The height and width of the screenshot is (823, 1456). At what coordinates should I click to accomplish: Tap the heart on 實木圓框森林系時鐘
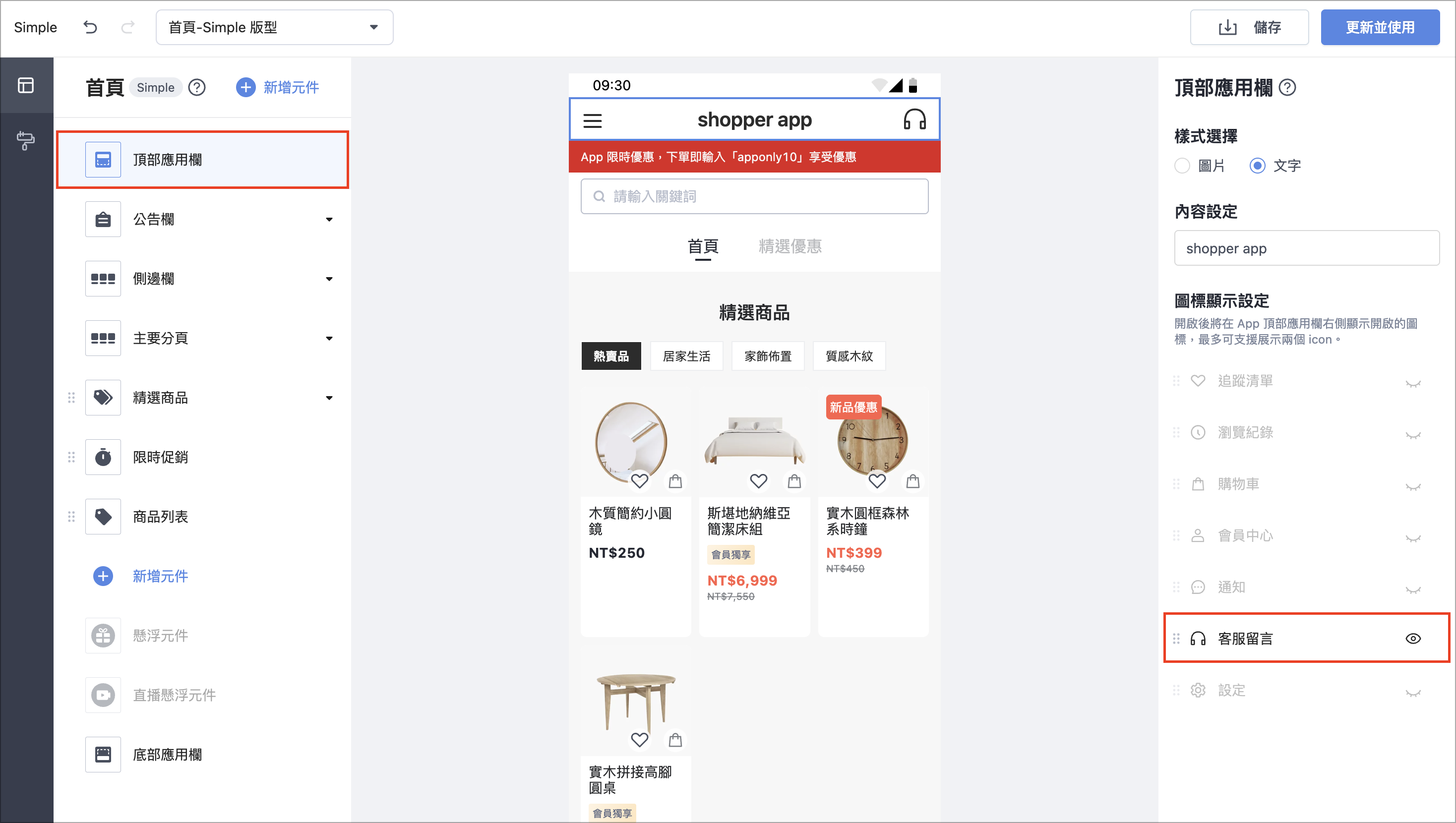(877, 481)
